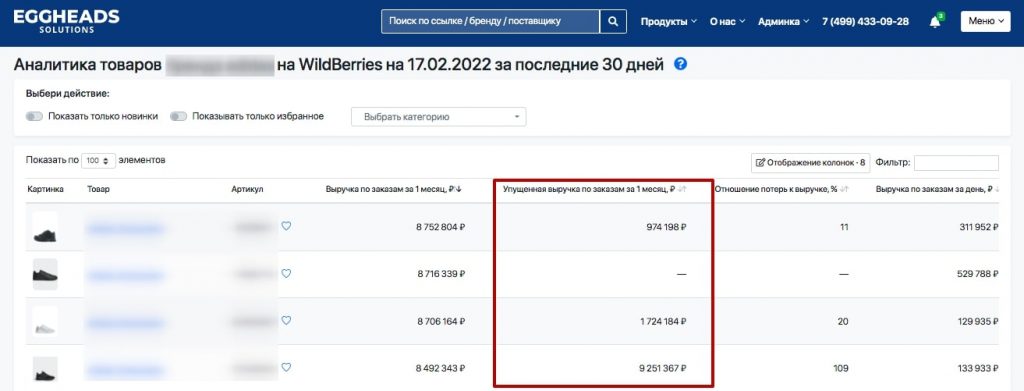Open product link in 8 716 339 ₽ row
This screenshot has height=391, width=1024.
pyautogui.click(x=125, y=275)
